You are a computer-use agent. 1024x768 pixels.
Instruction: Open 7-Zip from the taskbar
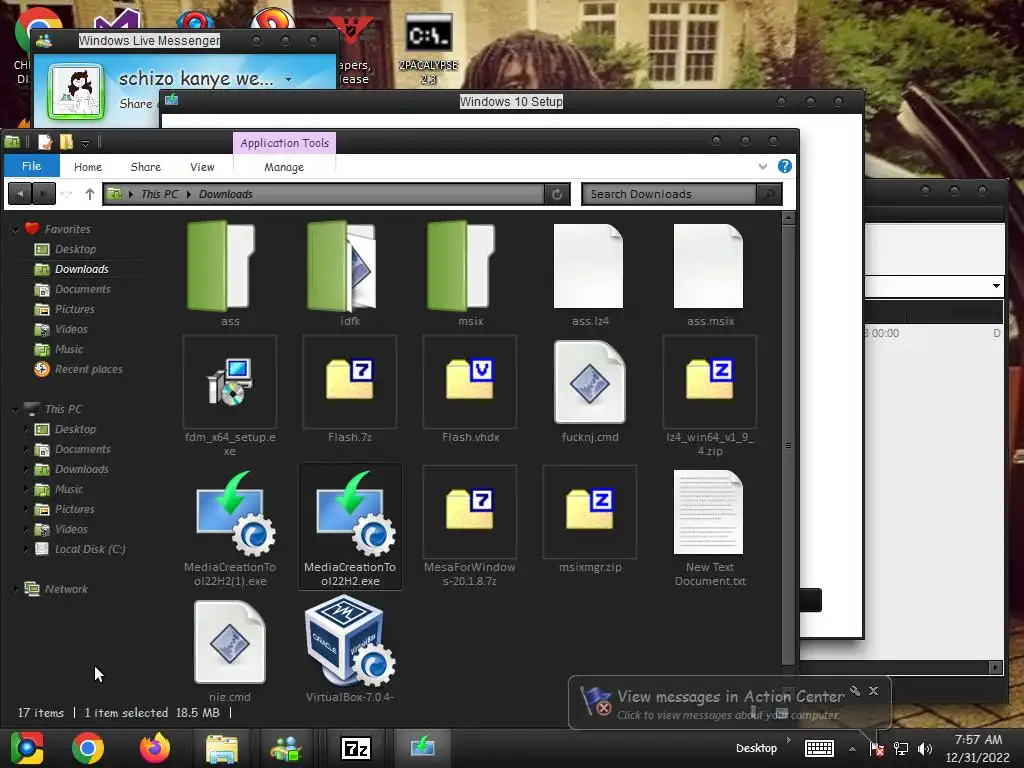click(356, 748)
